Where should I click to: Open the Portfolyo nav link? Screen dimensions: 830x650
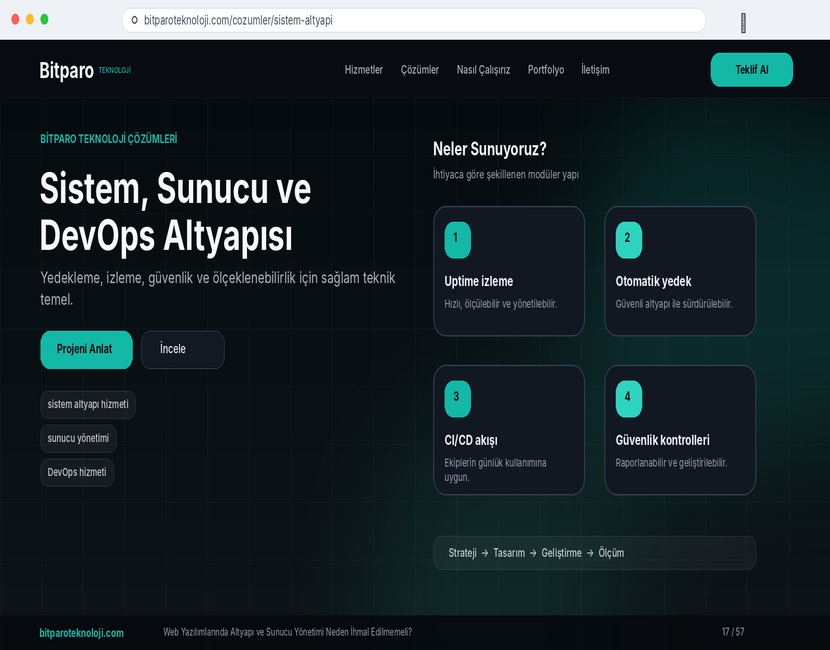click(546, 70)
